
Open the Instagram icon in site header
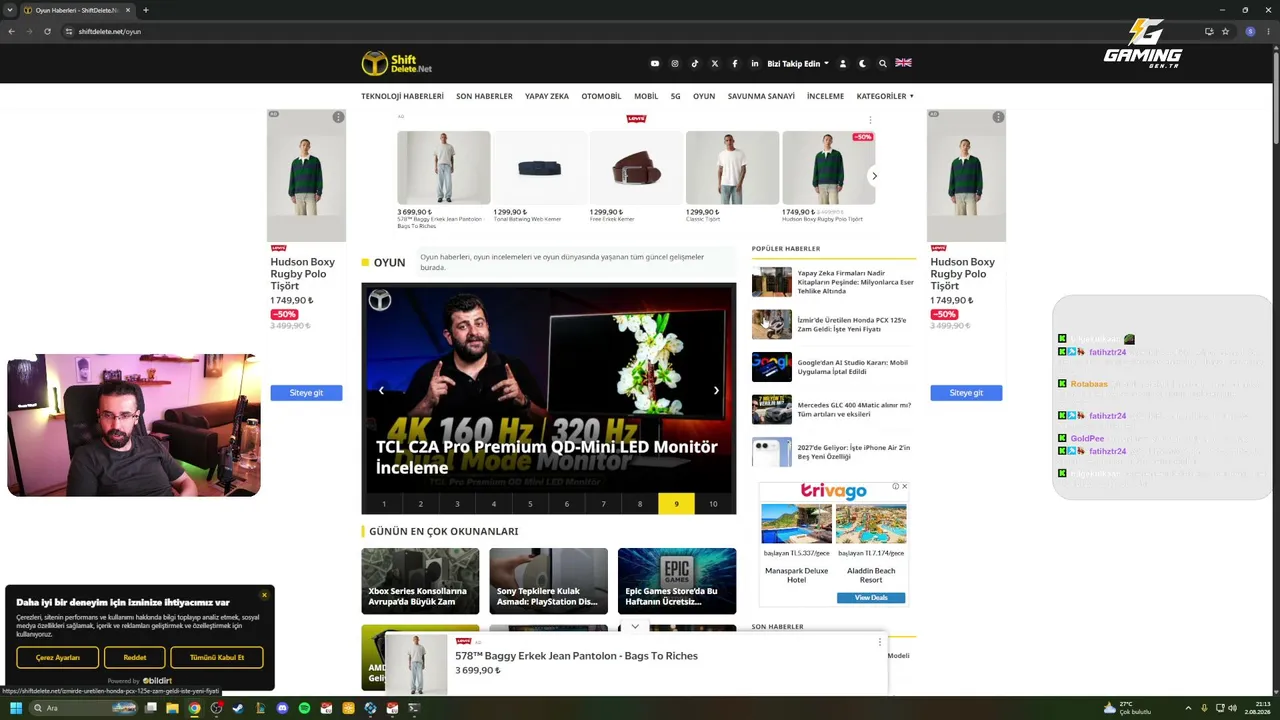pyautogui.click(x=675, y=63)
